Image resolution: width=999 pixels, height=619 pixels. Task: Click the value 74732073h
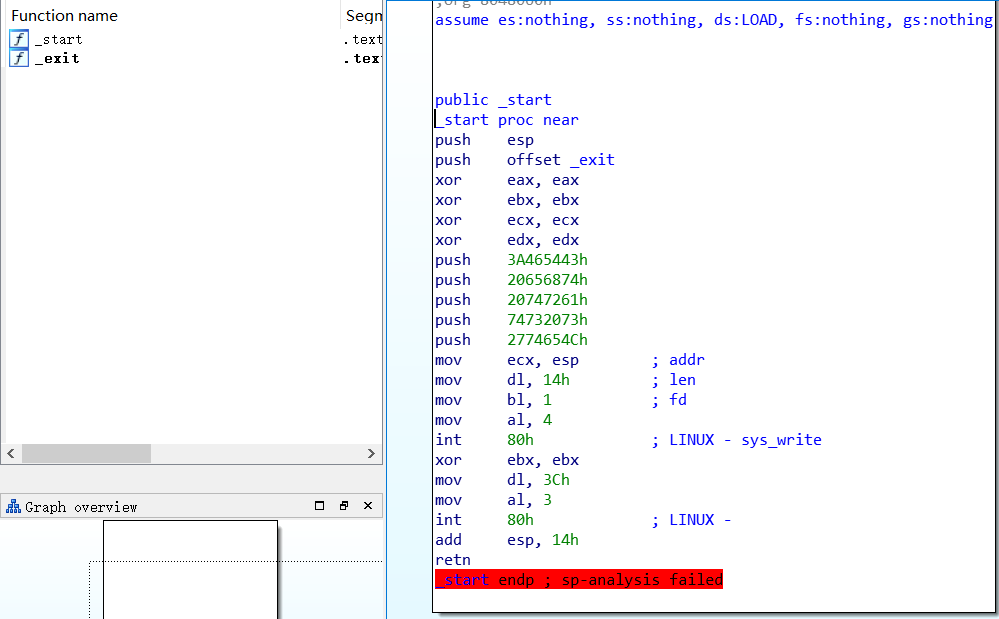point(547,320)
